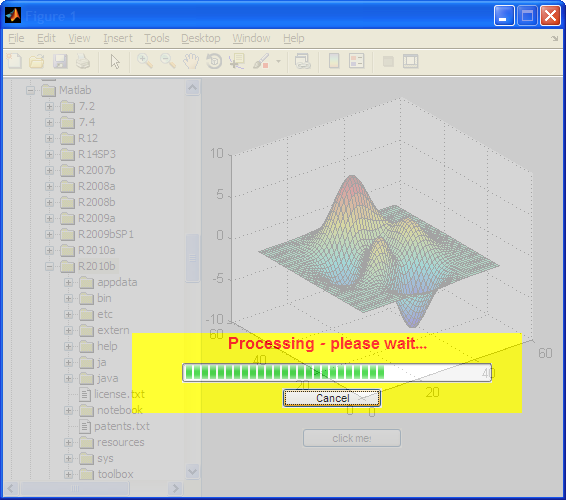This screenshot has height=500, width=566.
Task: Click the dock figure arrow in menu bar
Action: point(554,38)
